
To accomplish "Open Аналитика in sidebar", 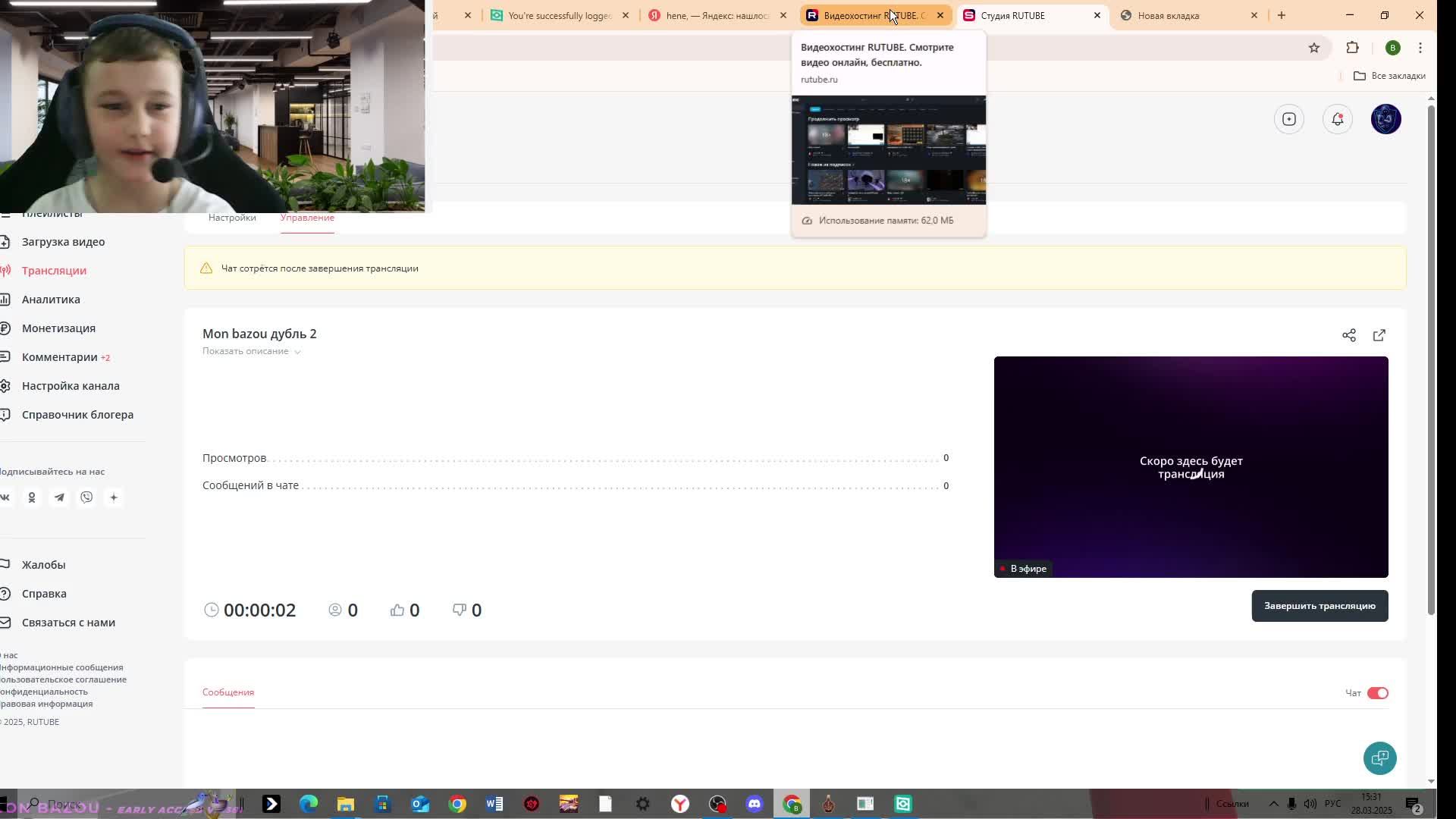I will (x=51, y=300).
